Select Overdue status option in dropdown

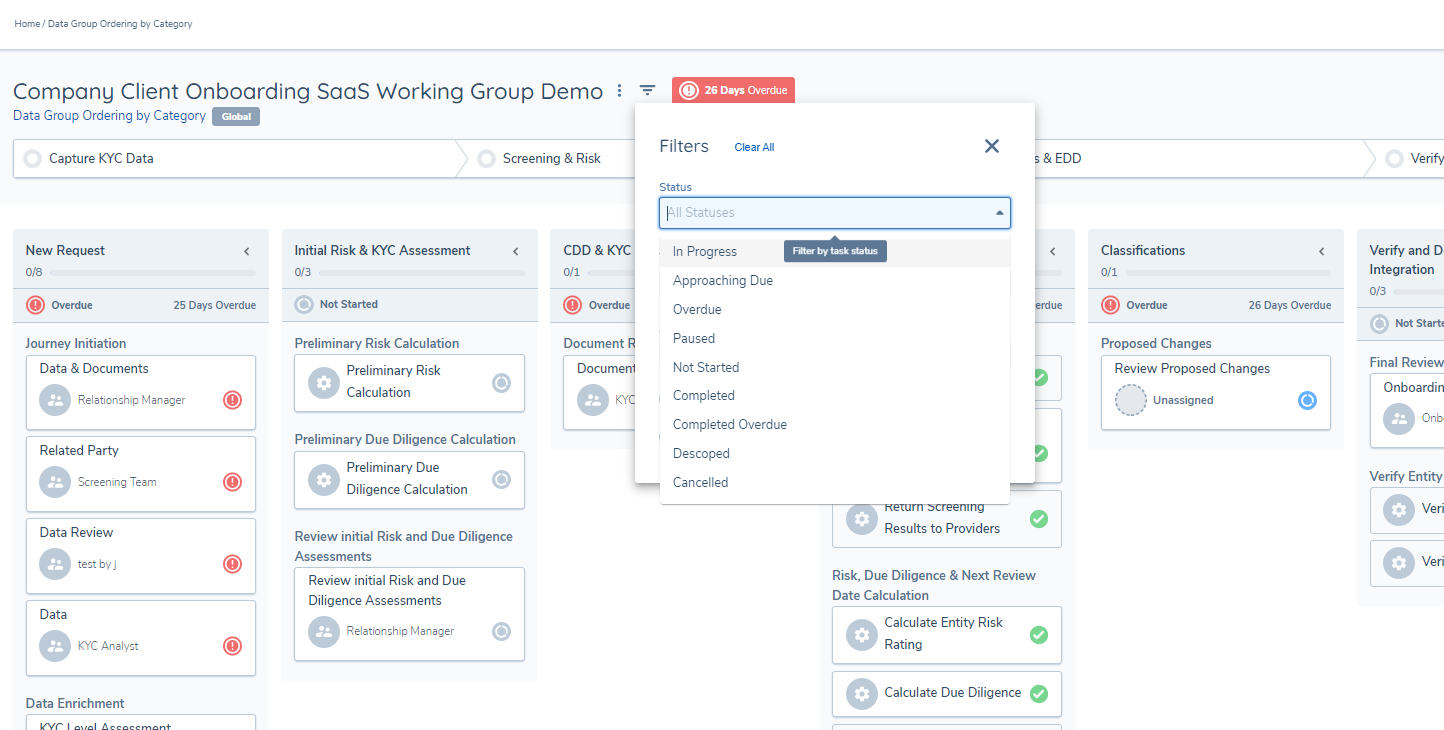(835, 310)
